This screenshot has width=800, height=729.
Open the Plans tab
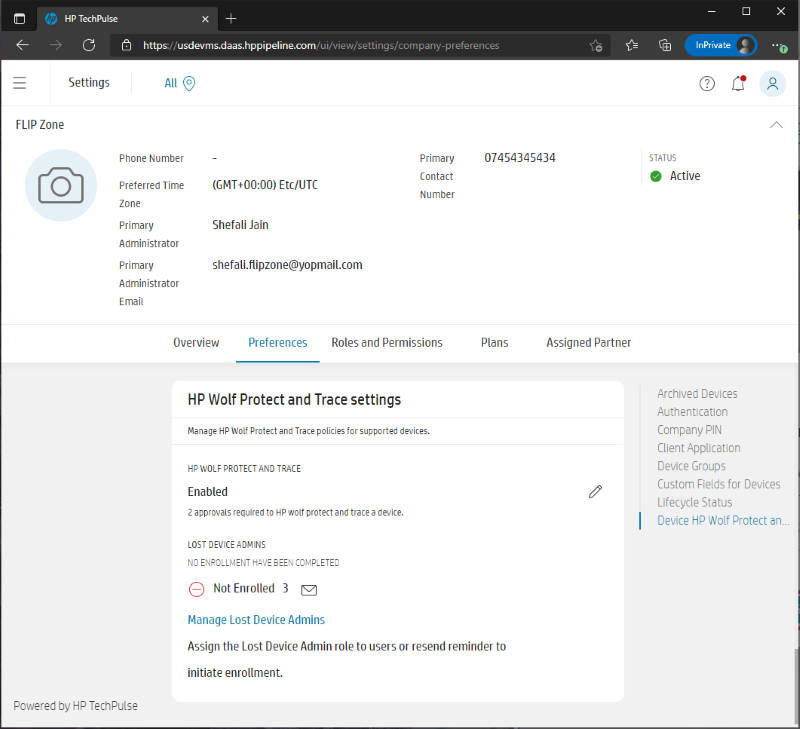(x=494, y=342)
